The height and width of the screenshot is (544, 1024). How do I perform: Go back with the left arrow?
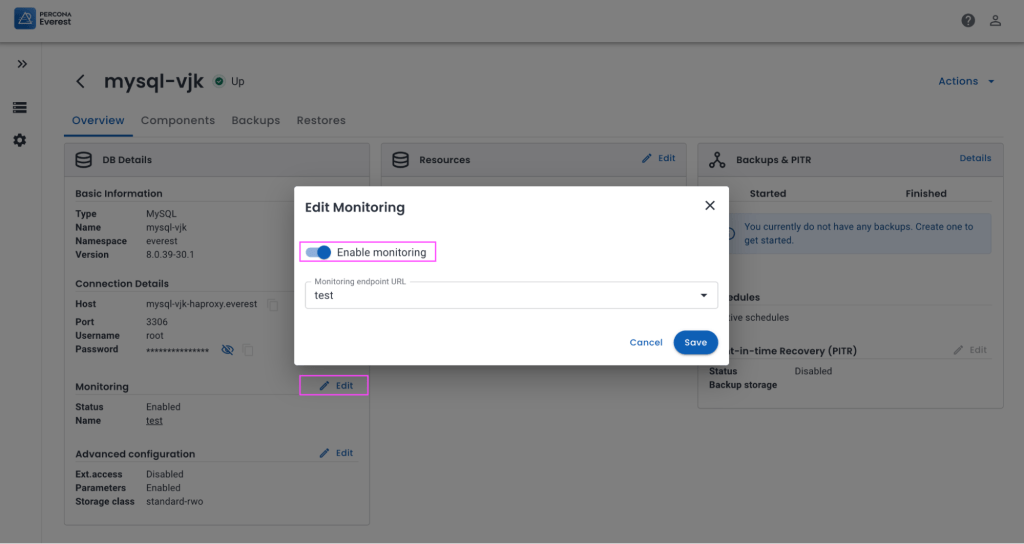click(x=80, y=81)
